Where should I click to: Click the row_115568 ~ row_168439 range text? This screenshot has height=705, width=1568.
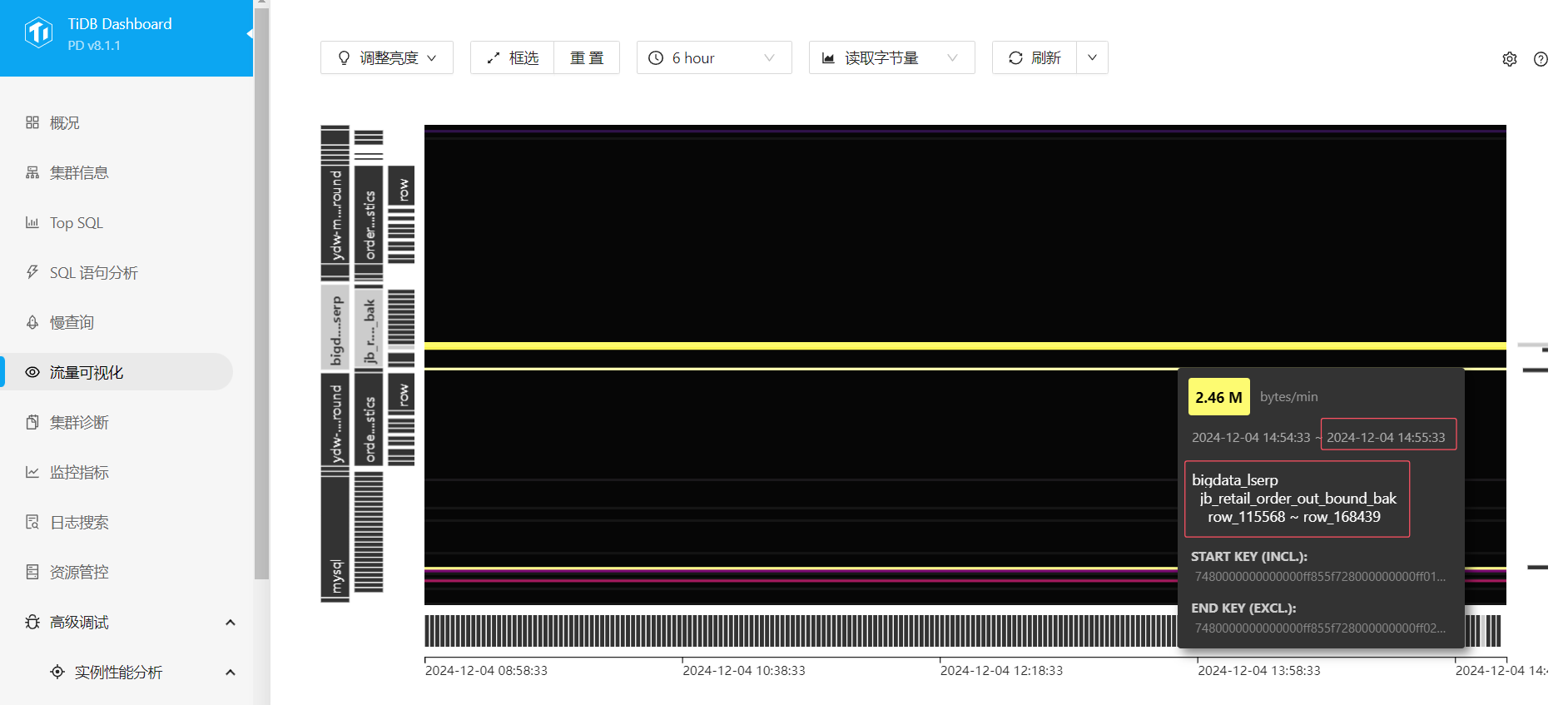[x=1294, y=517]
